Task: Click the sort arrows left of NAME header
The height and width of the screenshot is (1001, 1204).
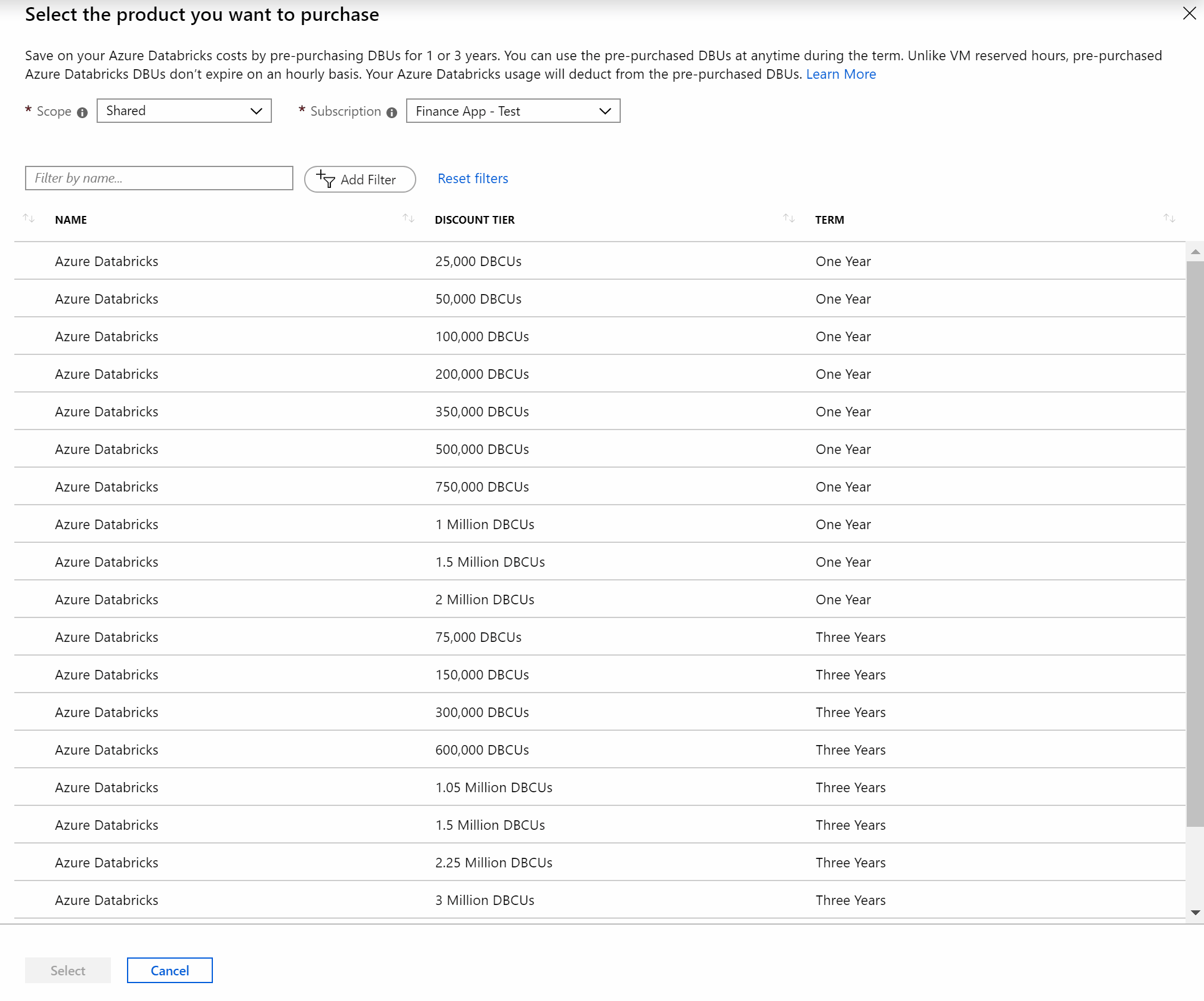Action: click(x=29, y=218)
